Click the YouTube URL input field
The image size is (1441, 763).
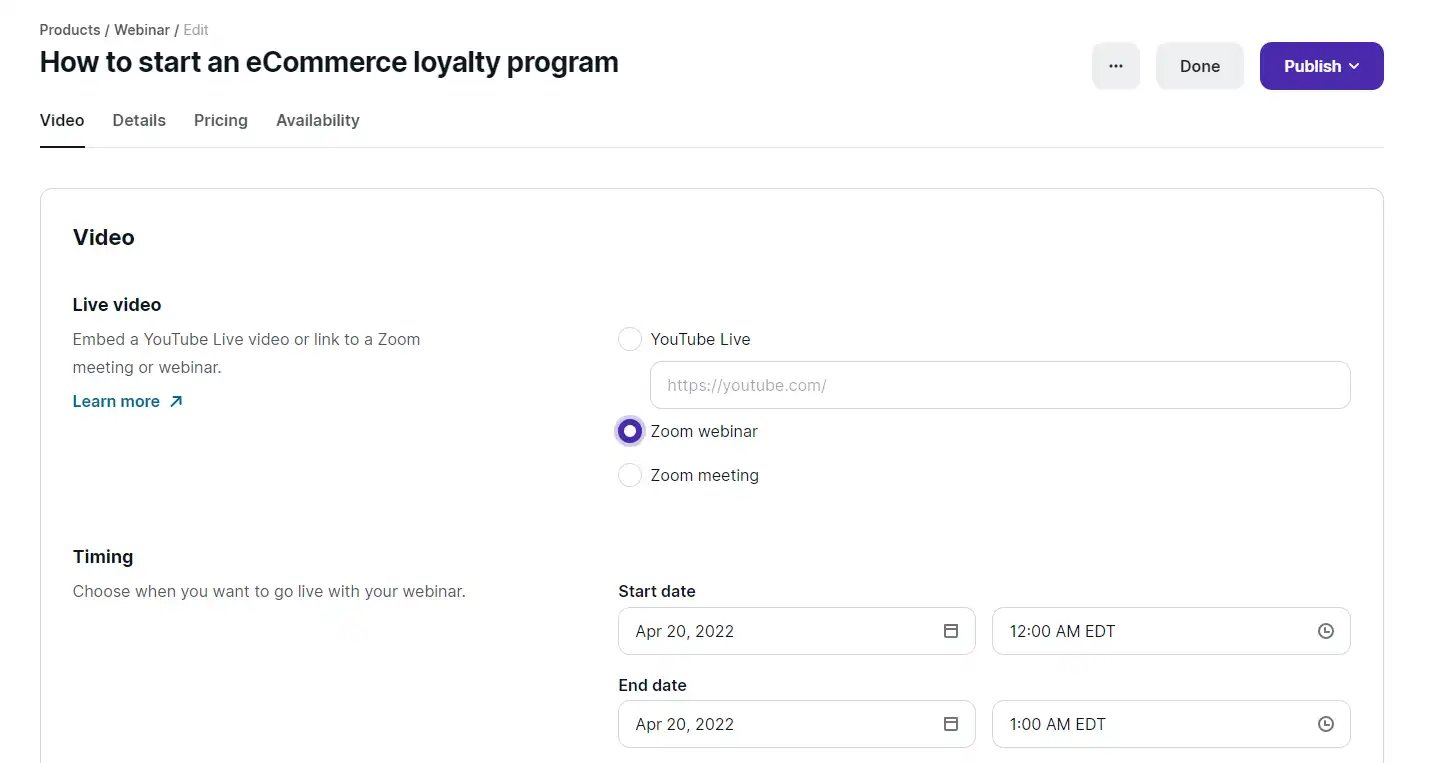[x=1000, y=385]
